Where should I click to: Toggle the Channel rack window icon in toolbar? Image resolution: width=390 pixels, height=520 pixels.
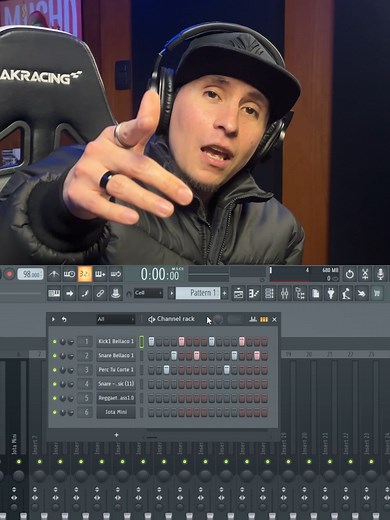pos(269,293)
